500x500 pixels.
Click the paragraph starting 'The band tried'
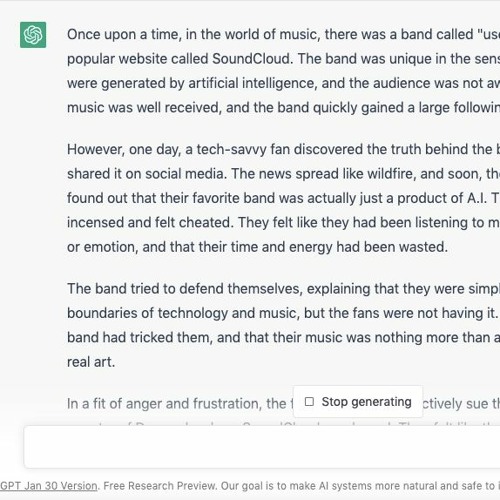(x=283, y=325)
